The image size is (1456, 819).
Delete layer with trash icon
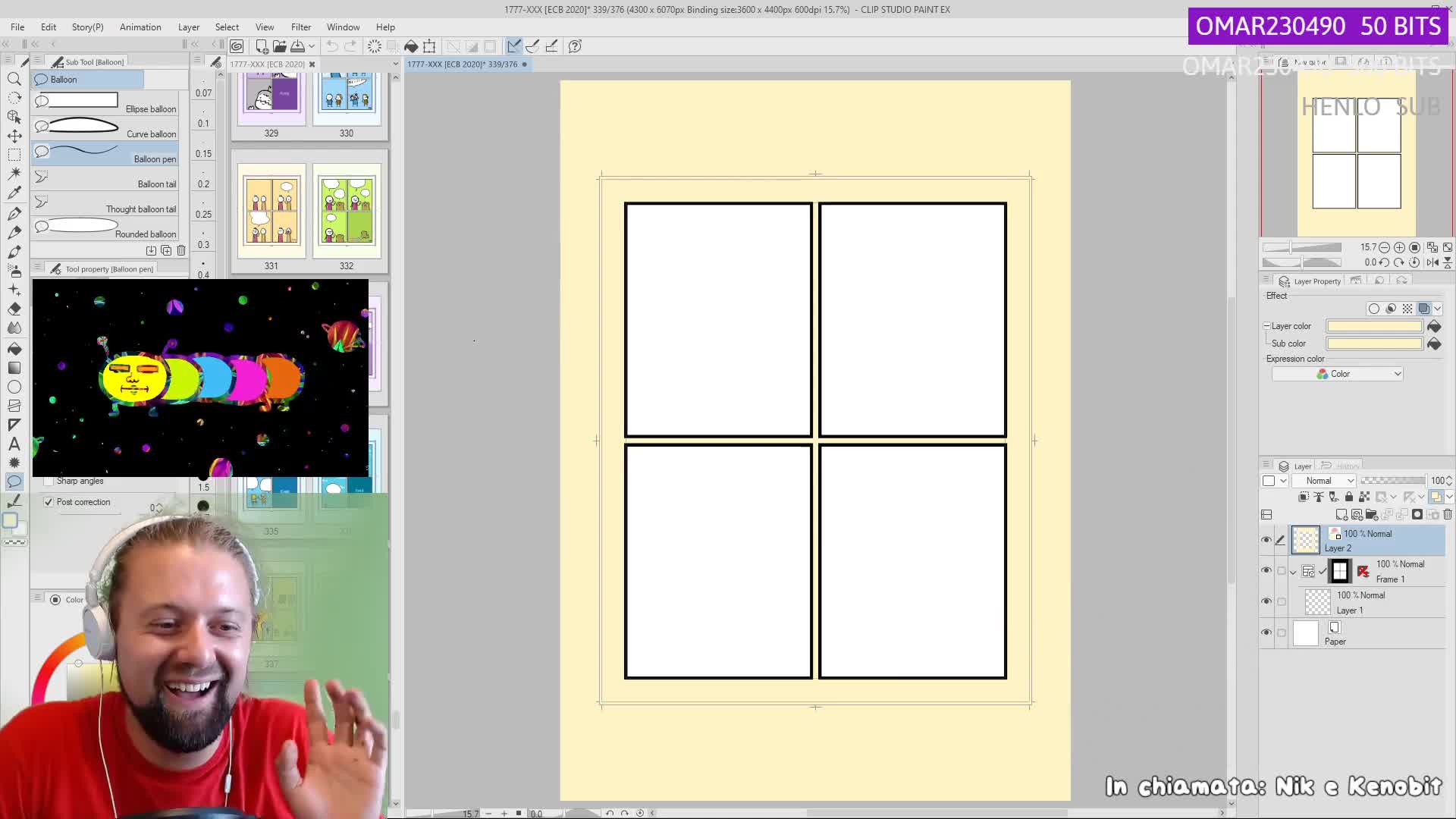(1447, 514)
